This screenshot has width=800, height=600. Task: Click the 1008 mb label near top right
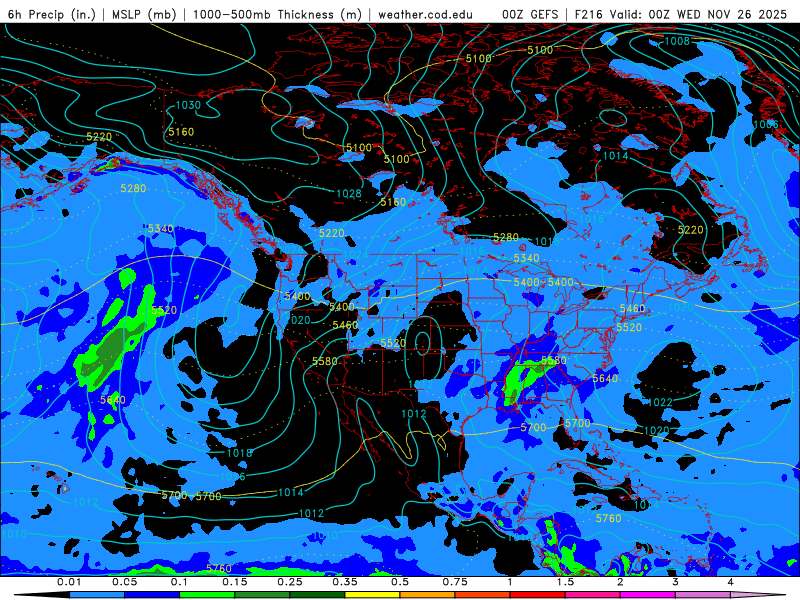[677, 41]
